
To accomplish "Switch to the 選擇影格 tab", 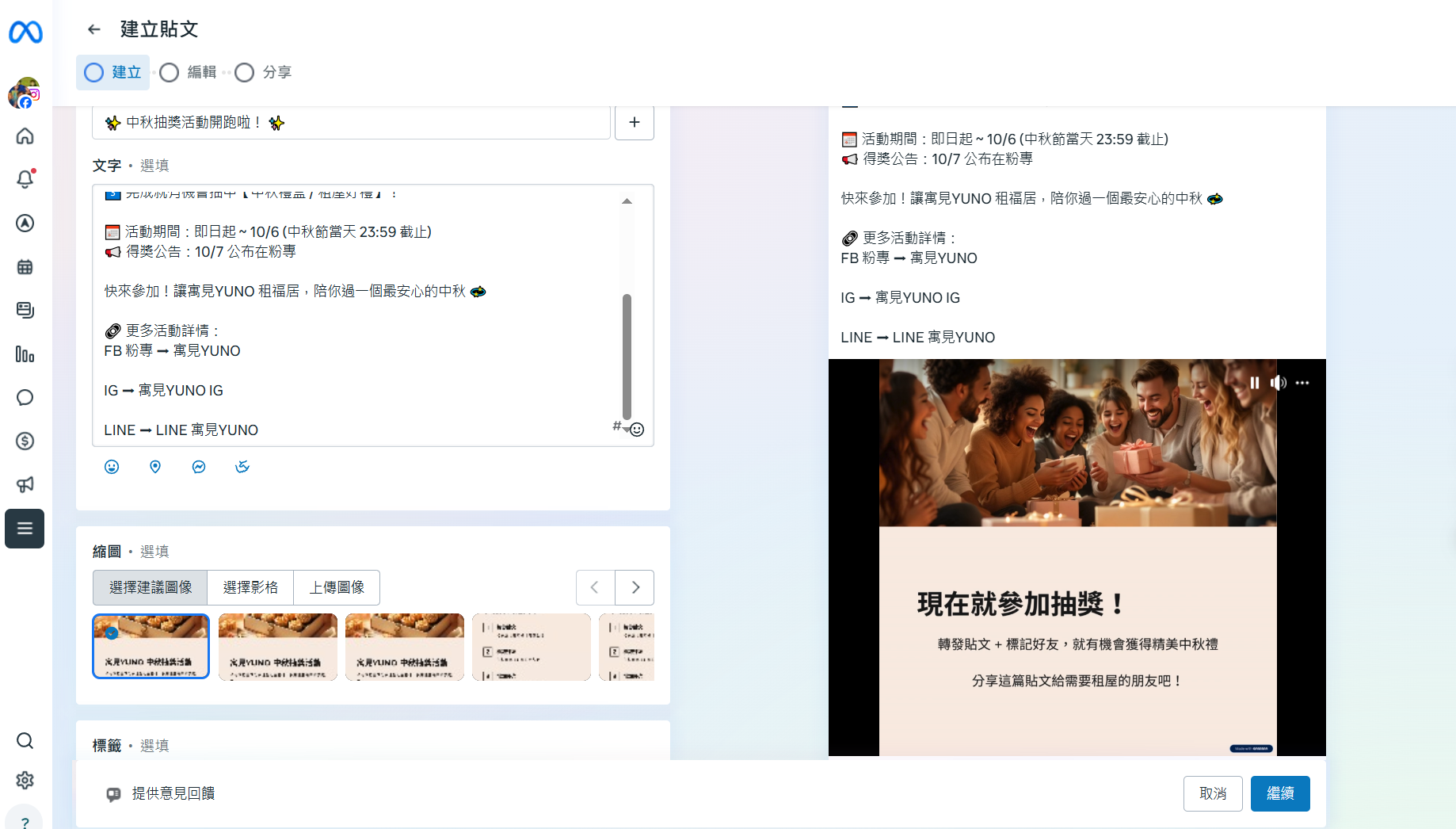I will (250, 587).
